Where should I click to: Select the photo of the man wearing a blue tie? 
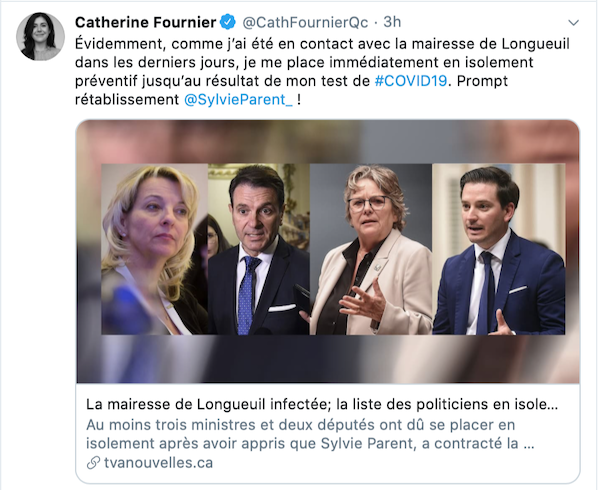point(259,249)
